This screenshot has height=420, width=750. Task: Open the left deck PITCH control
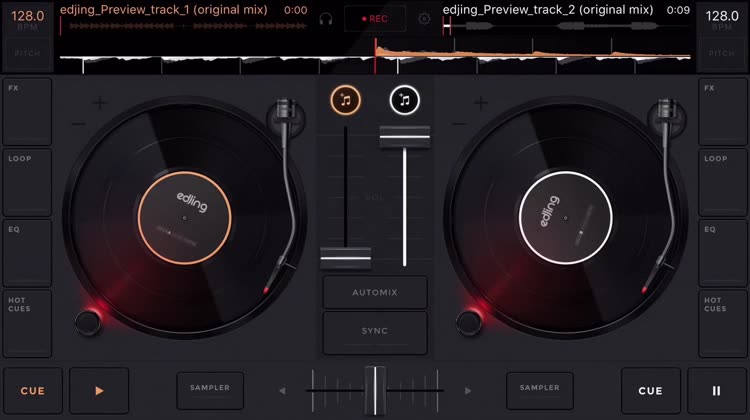coord(27,54)
